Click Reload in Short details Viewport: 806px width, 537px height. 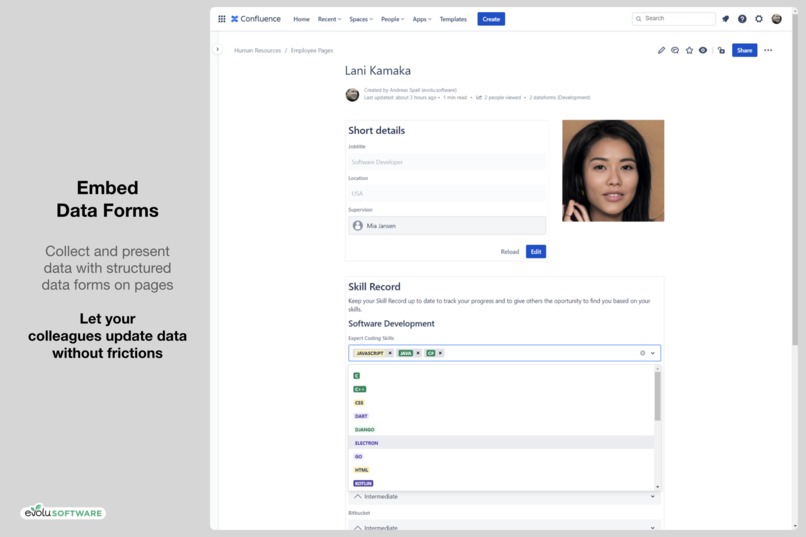coord(509,252)
